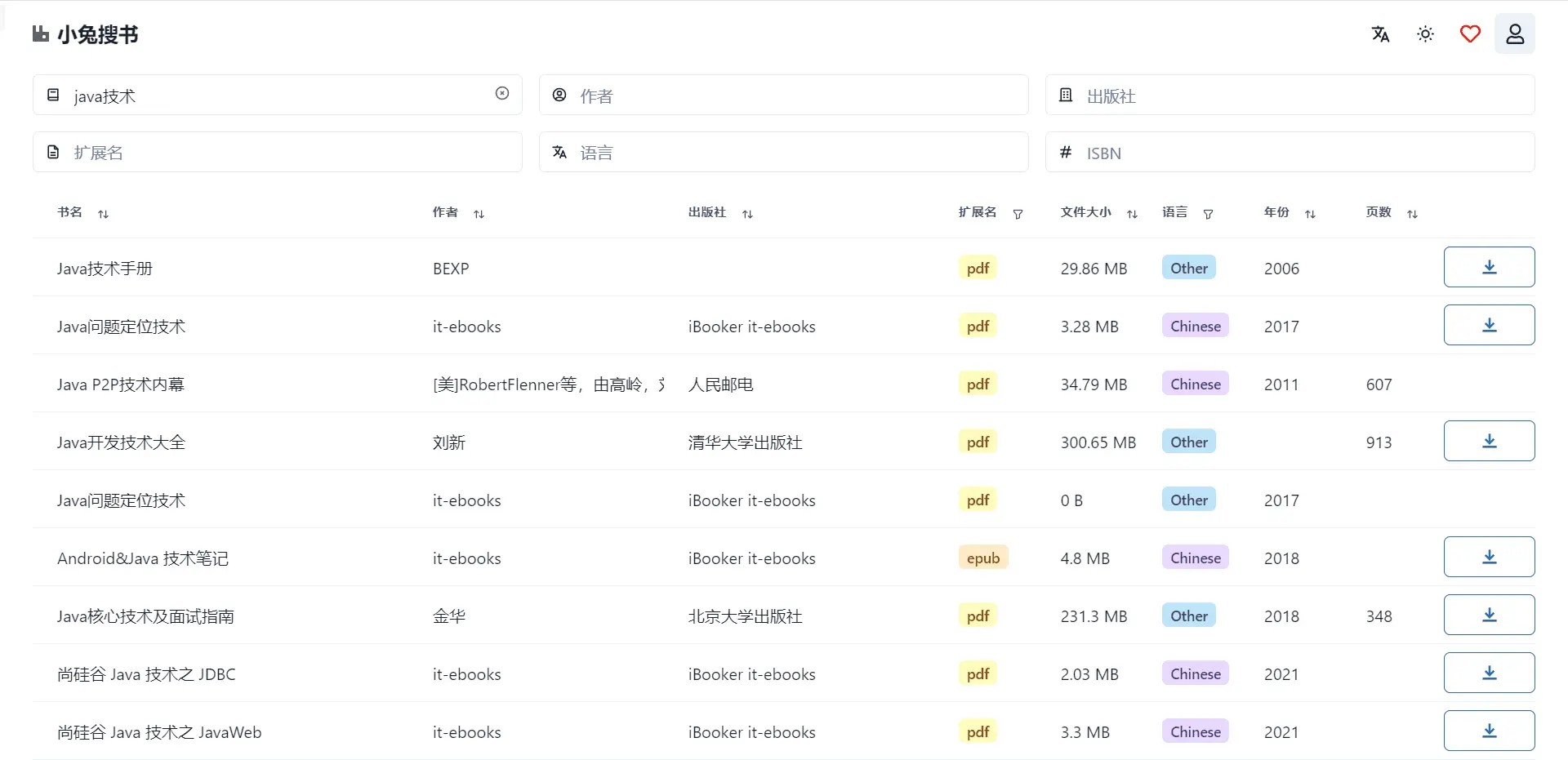Sort results by 文件大小
Image resolution: width=1568 pixels, height=760 pixels.
click(1133, 214)
